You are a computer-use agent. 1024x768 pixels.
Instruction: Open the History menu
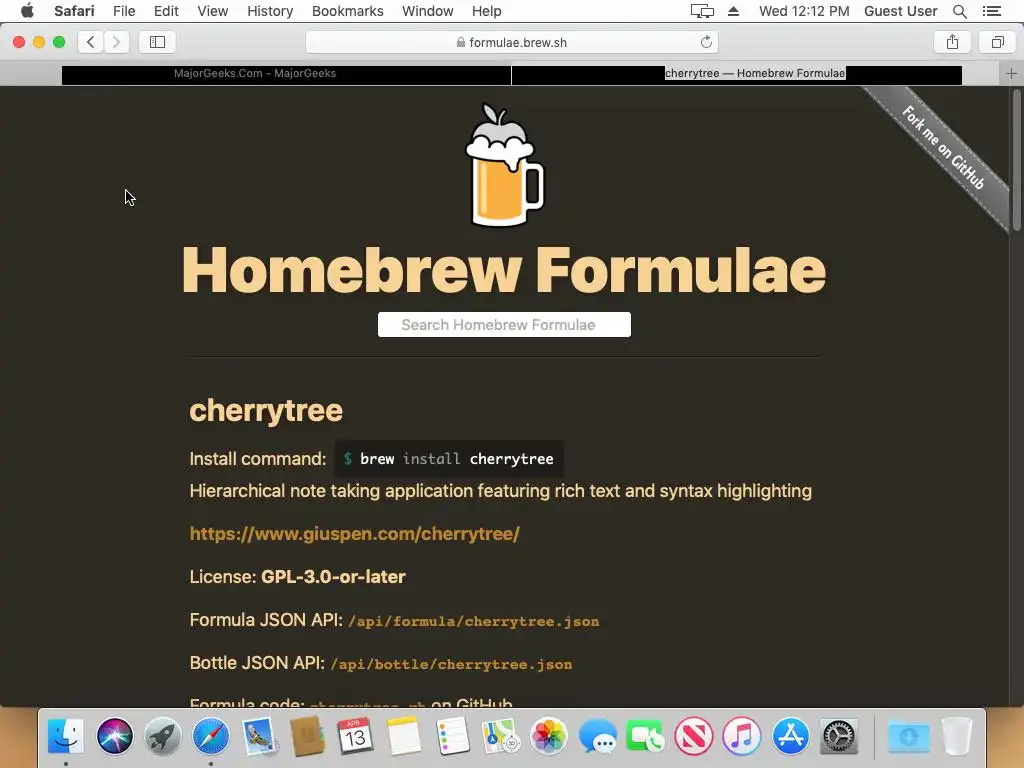click(x=270, y=11)
